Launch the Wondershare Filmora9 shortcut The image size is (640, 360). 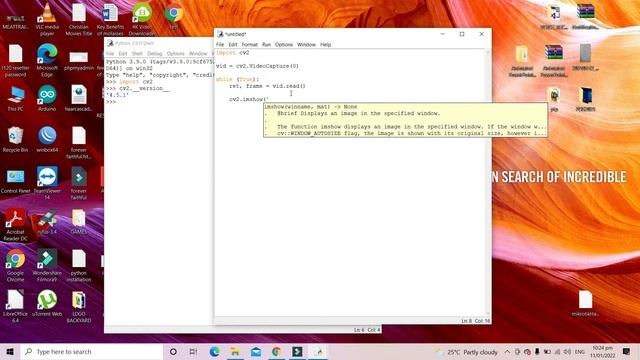[47, 266]
